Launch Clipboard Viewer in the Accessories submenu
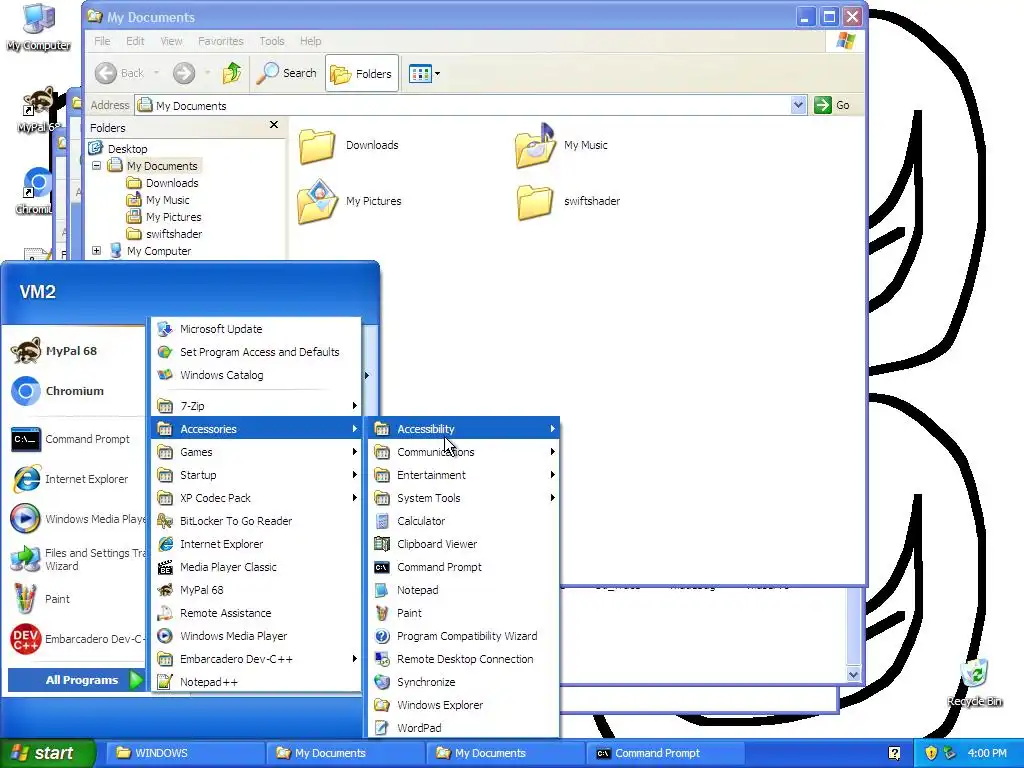The image size is (1024, 768). tap(464, 543)
